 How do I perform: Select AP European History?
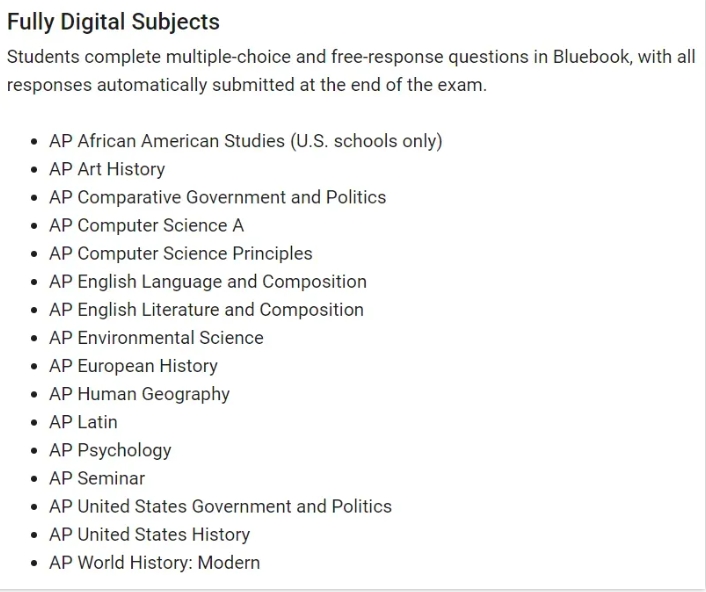(x=133, y=366)
